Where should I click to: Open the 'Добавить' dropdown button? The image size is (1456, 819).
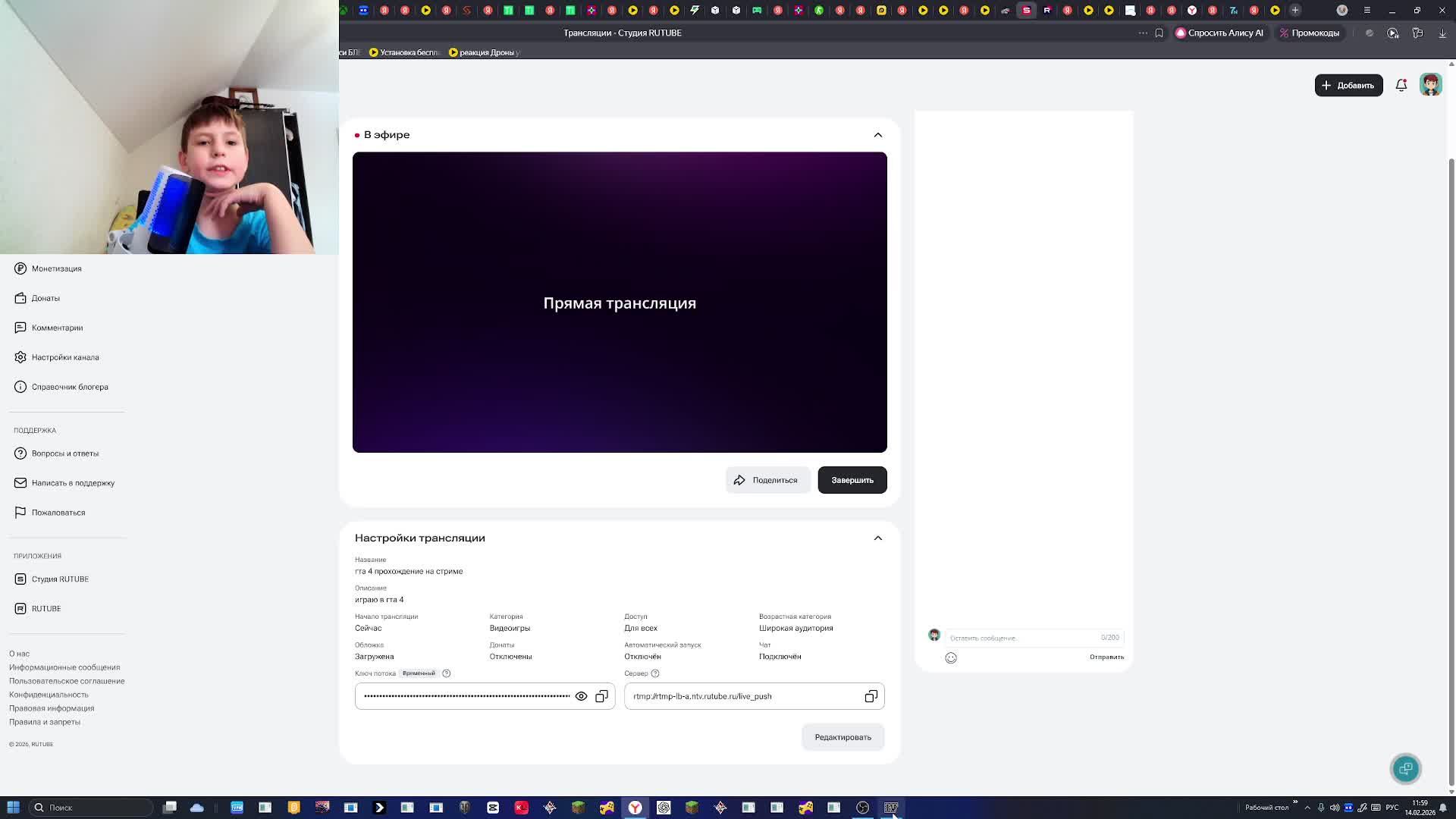1348,85
